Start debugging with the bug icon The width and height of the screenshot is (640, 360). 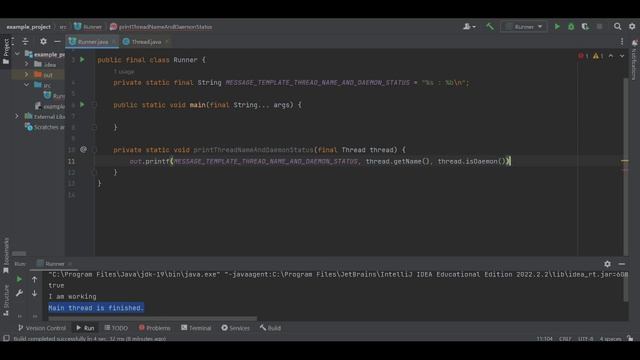click(x=571, y=27)
